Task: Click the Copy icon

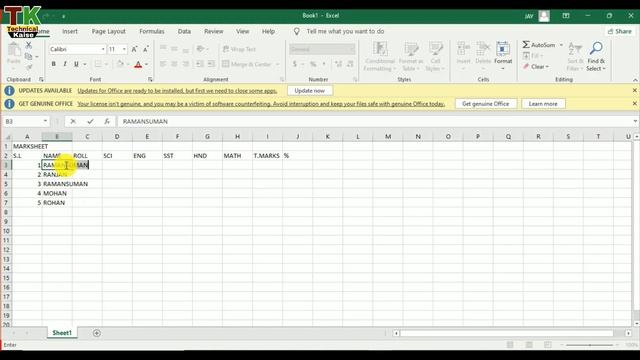Action: click(28, 56)
